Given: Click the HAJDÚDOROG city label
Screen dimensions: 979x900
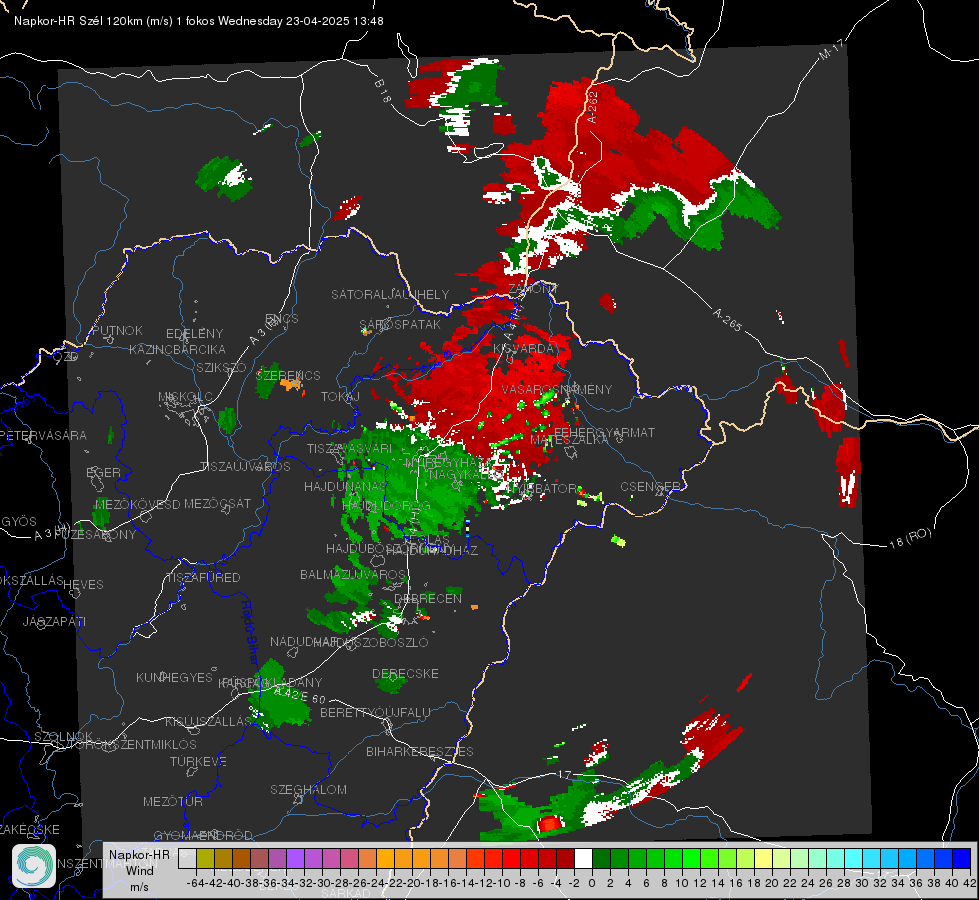Looking at the screenshot, I should pos(387,505).
